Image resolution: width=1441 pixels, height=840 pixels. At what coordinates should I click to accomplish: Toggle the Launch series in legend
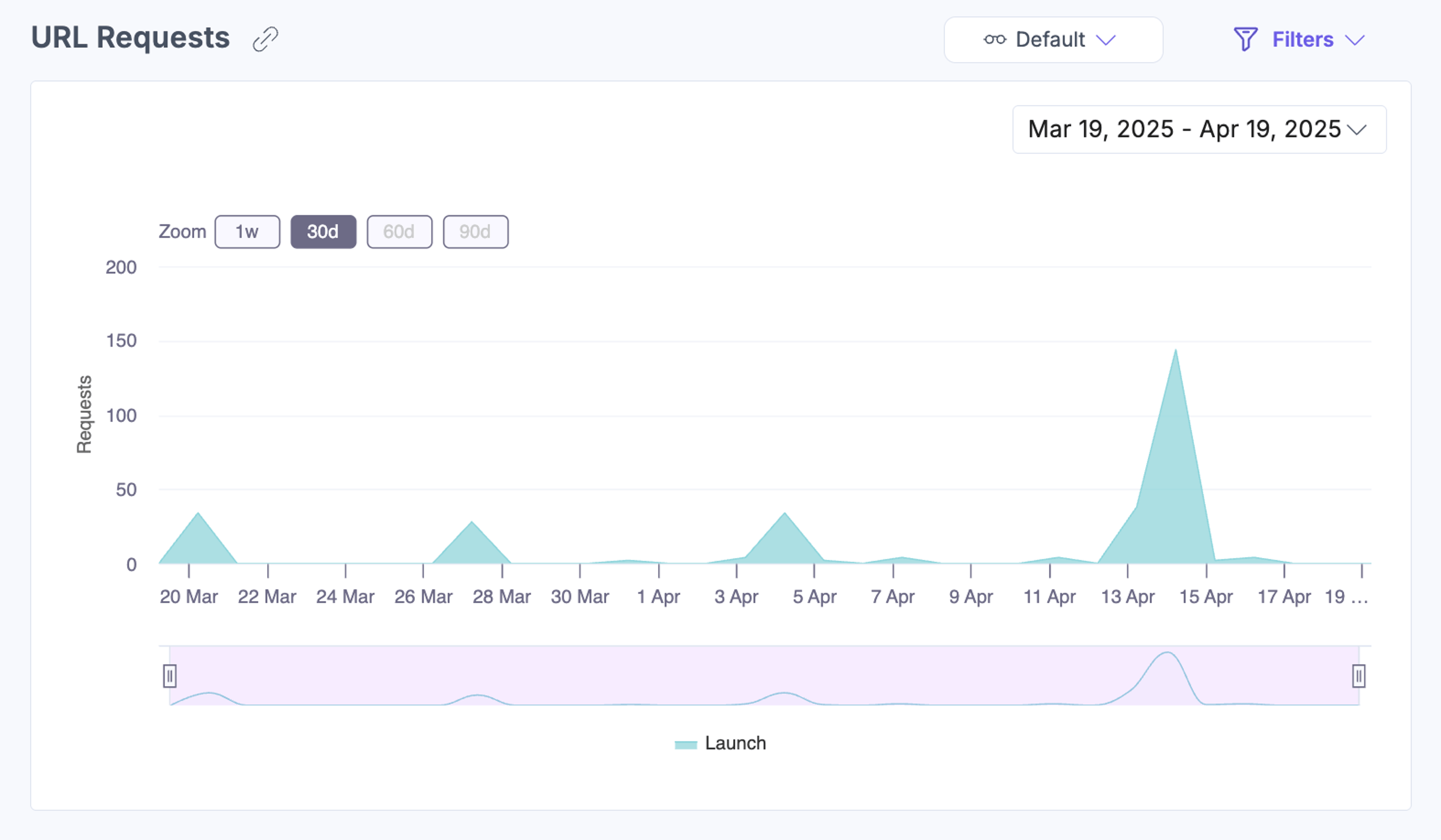click(x=720, y=743)
